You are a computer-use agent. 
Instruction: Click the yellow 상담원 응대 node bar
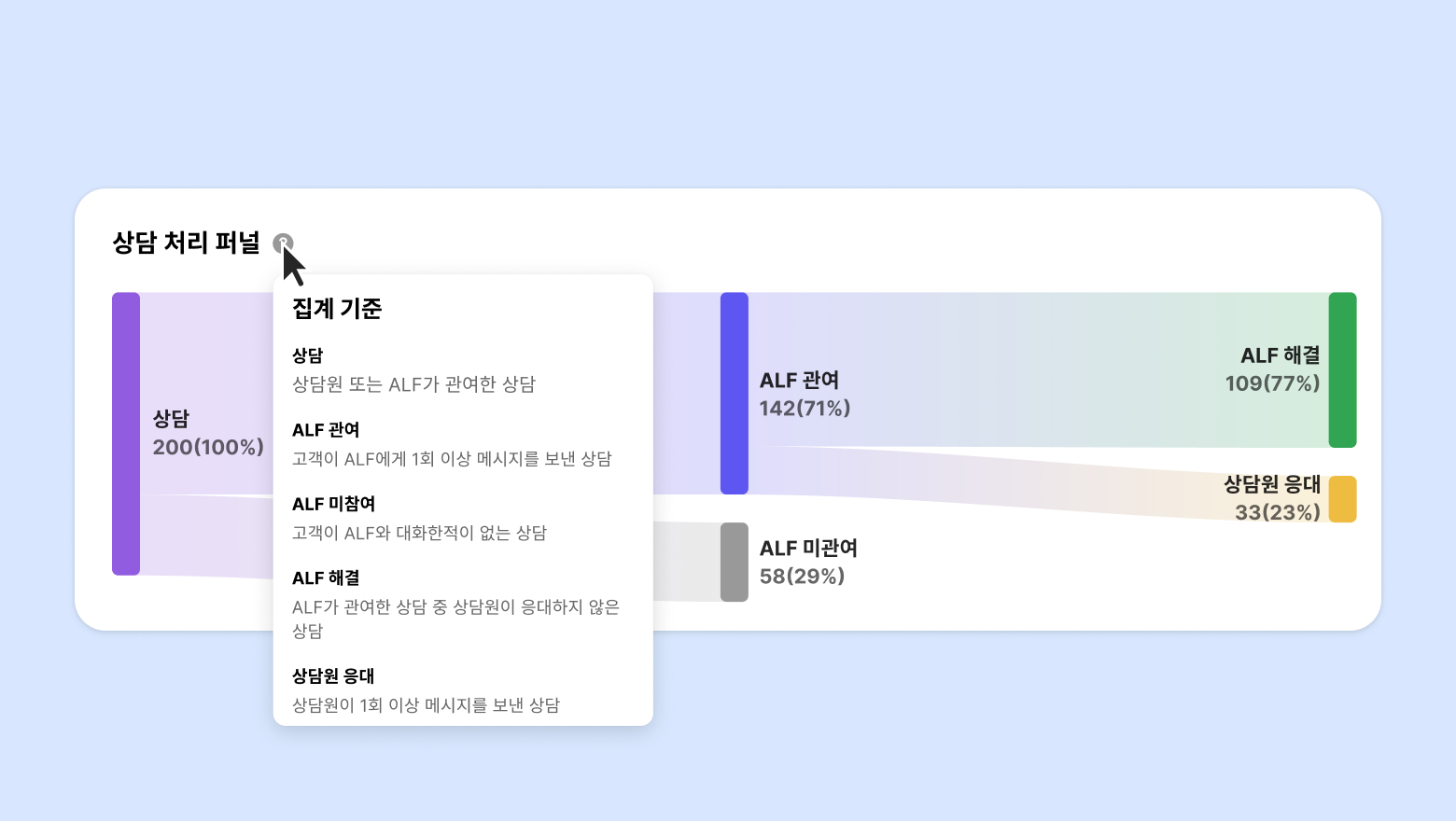1342,499
